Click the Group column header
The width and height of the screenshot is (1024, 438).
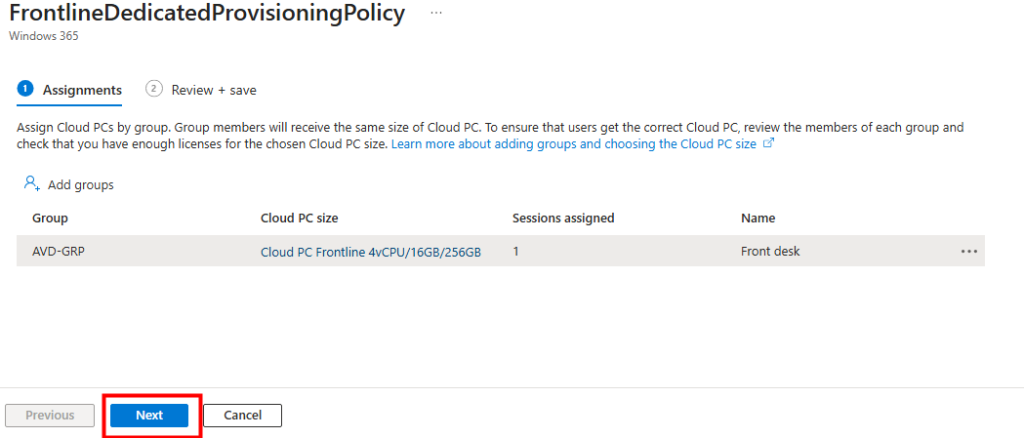click(x=50, y=218)
